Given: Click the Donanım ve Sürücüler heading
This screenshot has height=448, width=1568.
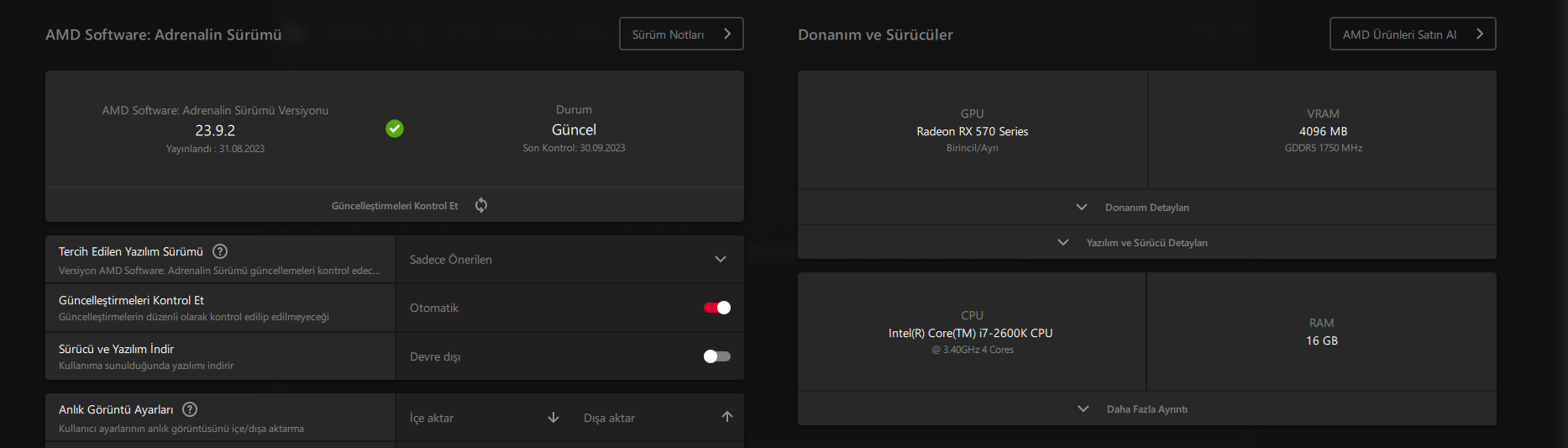Looking at the screenshot, I should click(875, 34).
